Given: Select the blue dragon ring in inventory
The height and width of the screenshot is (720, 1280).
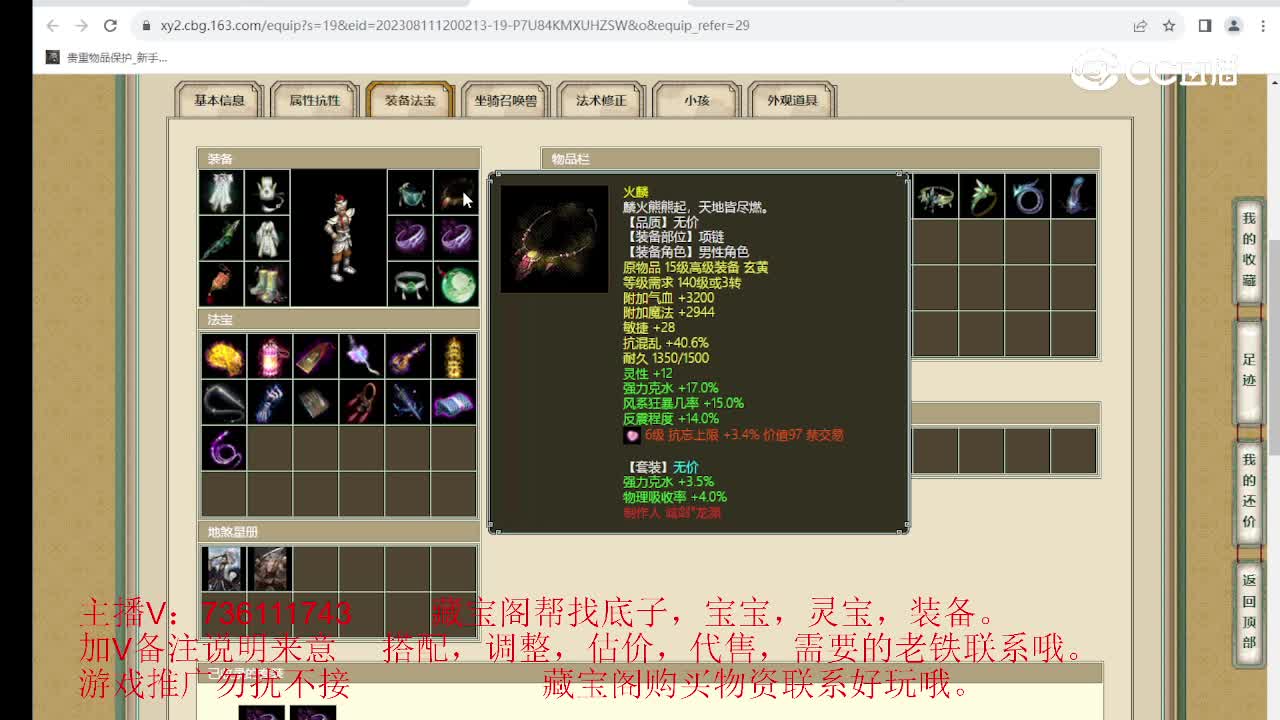Looking at the screenshot, I should [1027, 196].
